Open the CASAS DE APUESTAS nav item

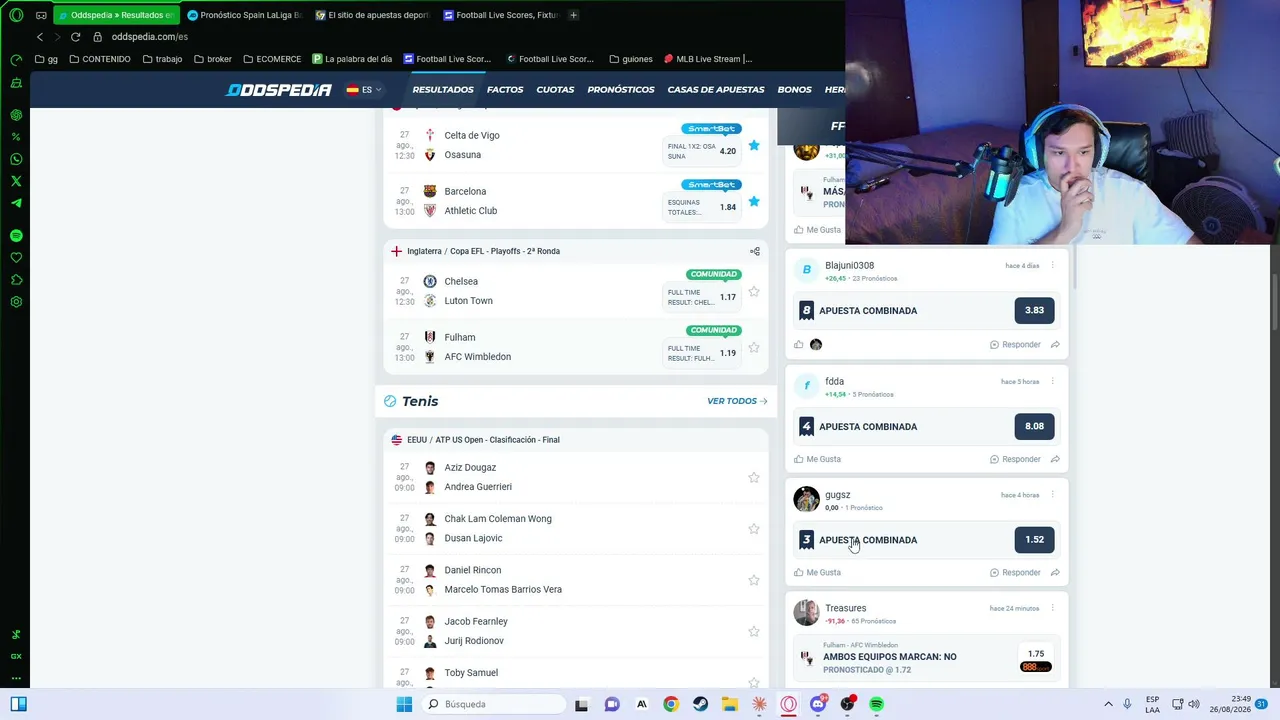(x=716, y=90)
